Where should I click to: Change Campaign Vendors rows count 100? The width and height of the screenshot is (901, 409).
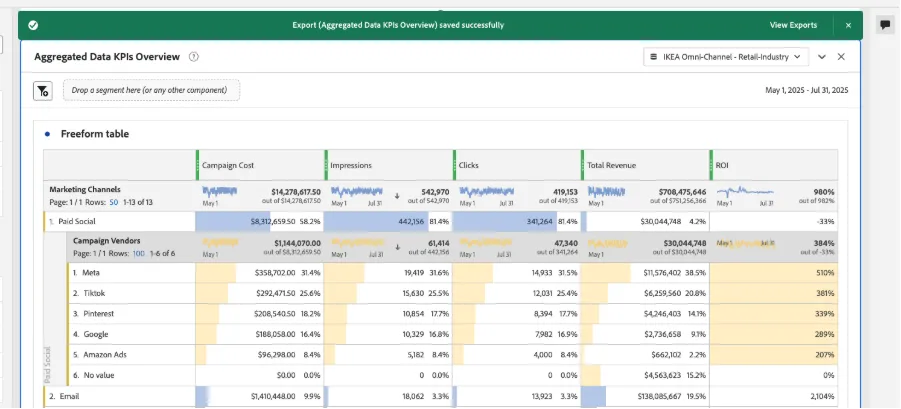click(x=138, y=253)
